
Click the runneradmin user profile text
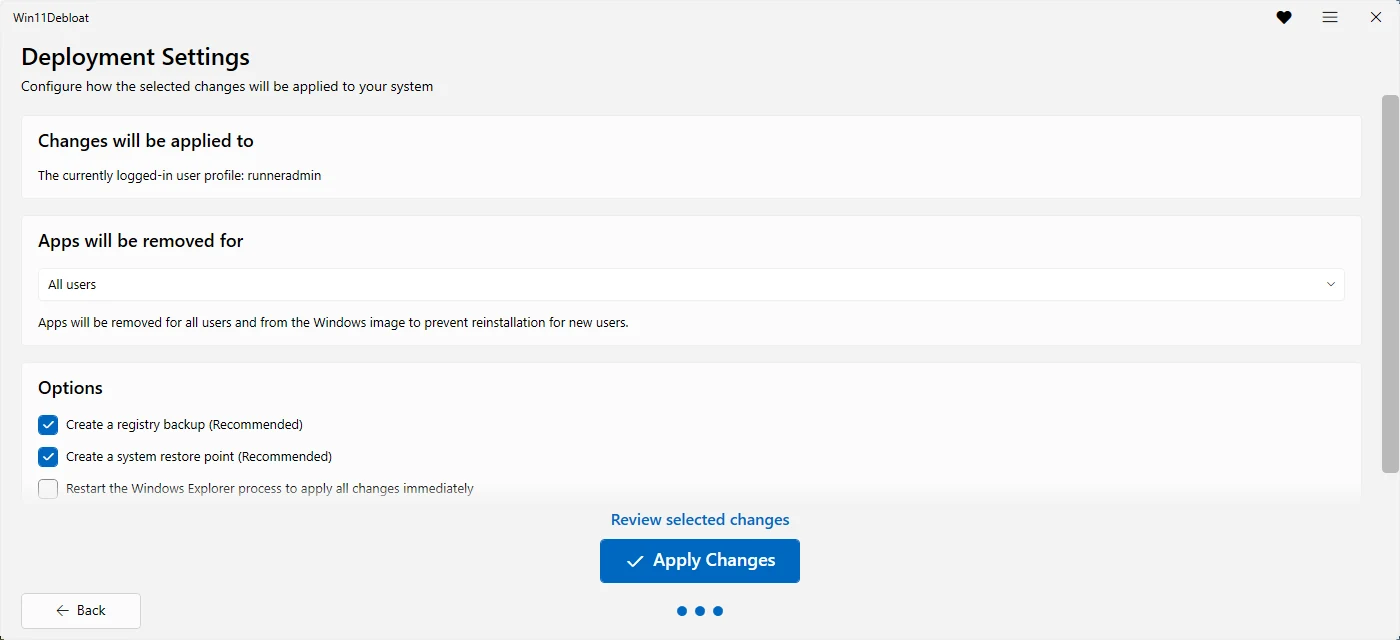click(x=180, y=176)
